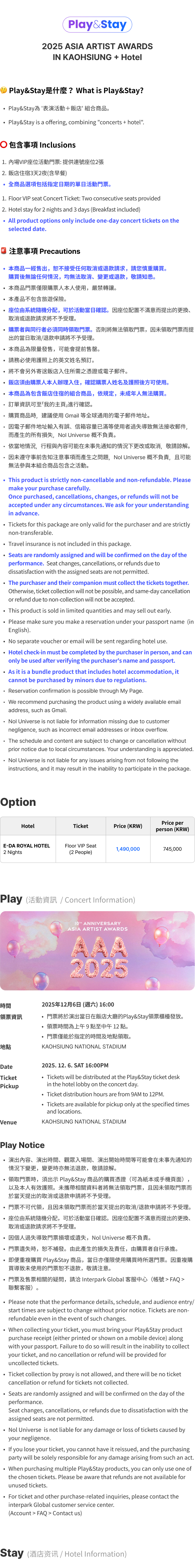Click the red siren Precautions icon
Screen dimensions: 195x1568
coord(4,251)
